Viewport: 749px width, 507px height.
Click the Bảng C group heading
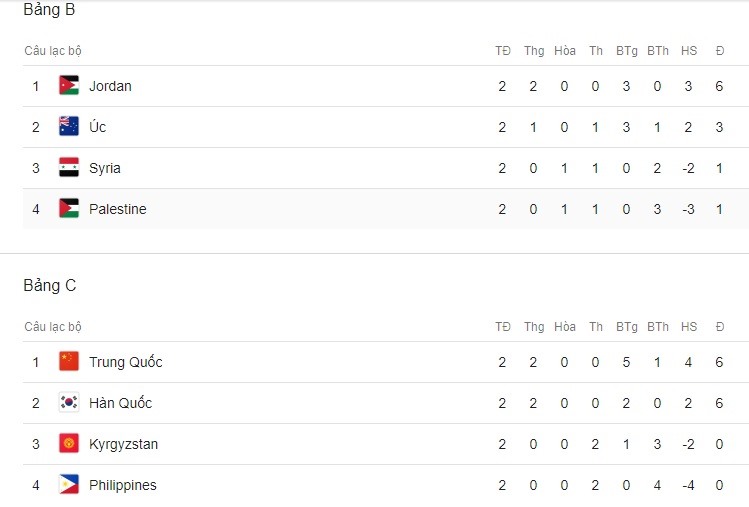(x=50, y=285)
